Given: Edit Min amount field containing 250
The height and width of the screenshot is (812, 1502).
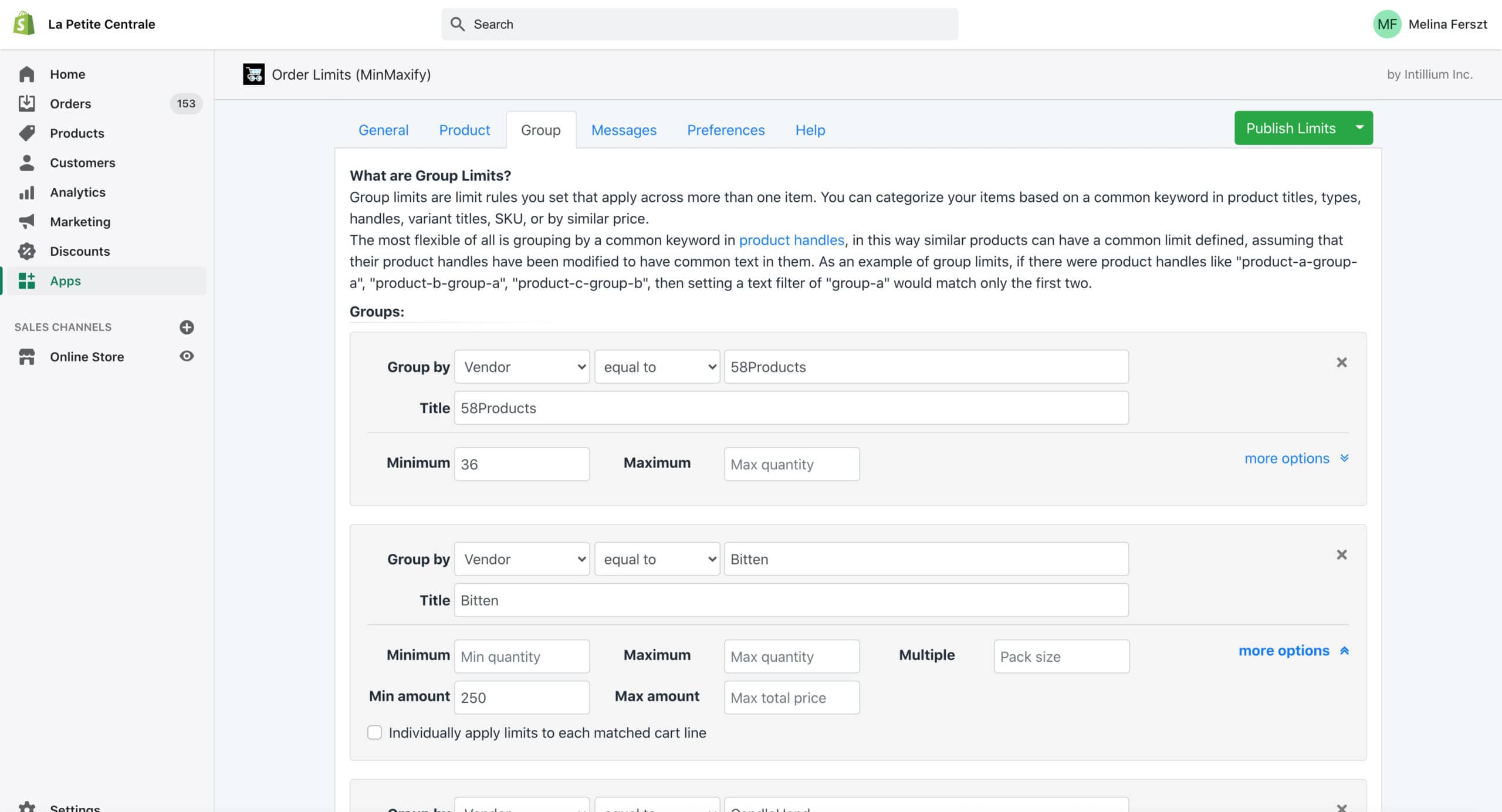Looking at the screenshot, I should pyautogui.click(x=522, y=698).
